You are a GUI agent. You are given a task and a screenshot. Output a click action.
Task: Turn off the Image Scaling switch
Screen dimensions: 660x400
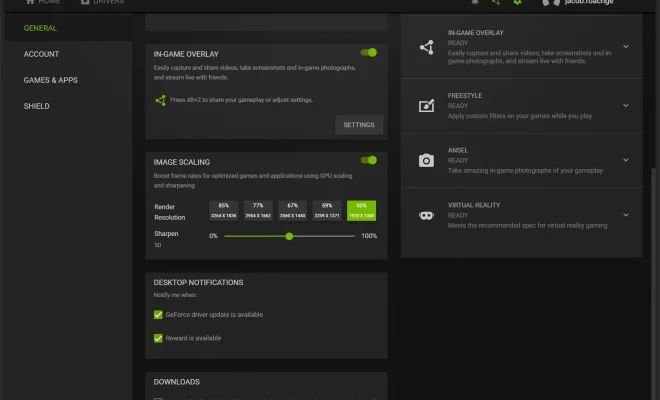coord(369,160)
